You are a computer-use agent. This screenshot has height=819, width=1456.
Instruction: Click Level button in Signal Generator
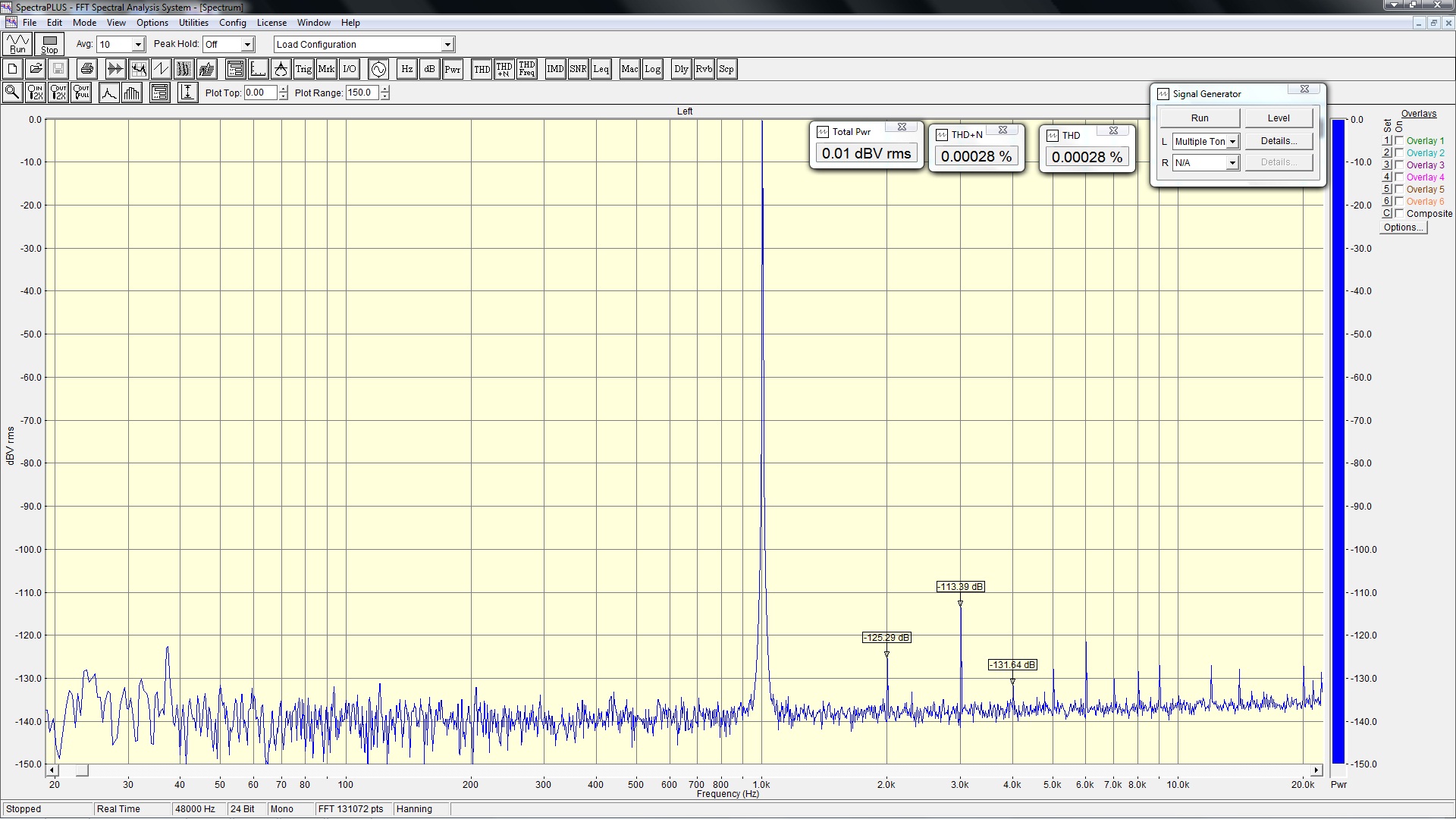[x=1278, y=118]
